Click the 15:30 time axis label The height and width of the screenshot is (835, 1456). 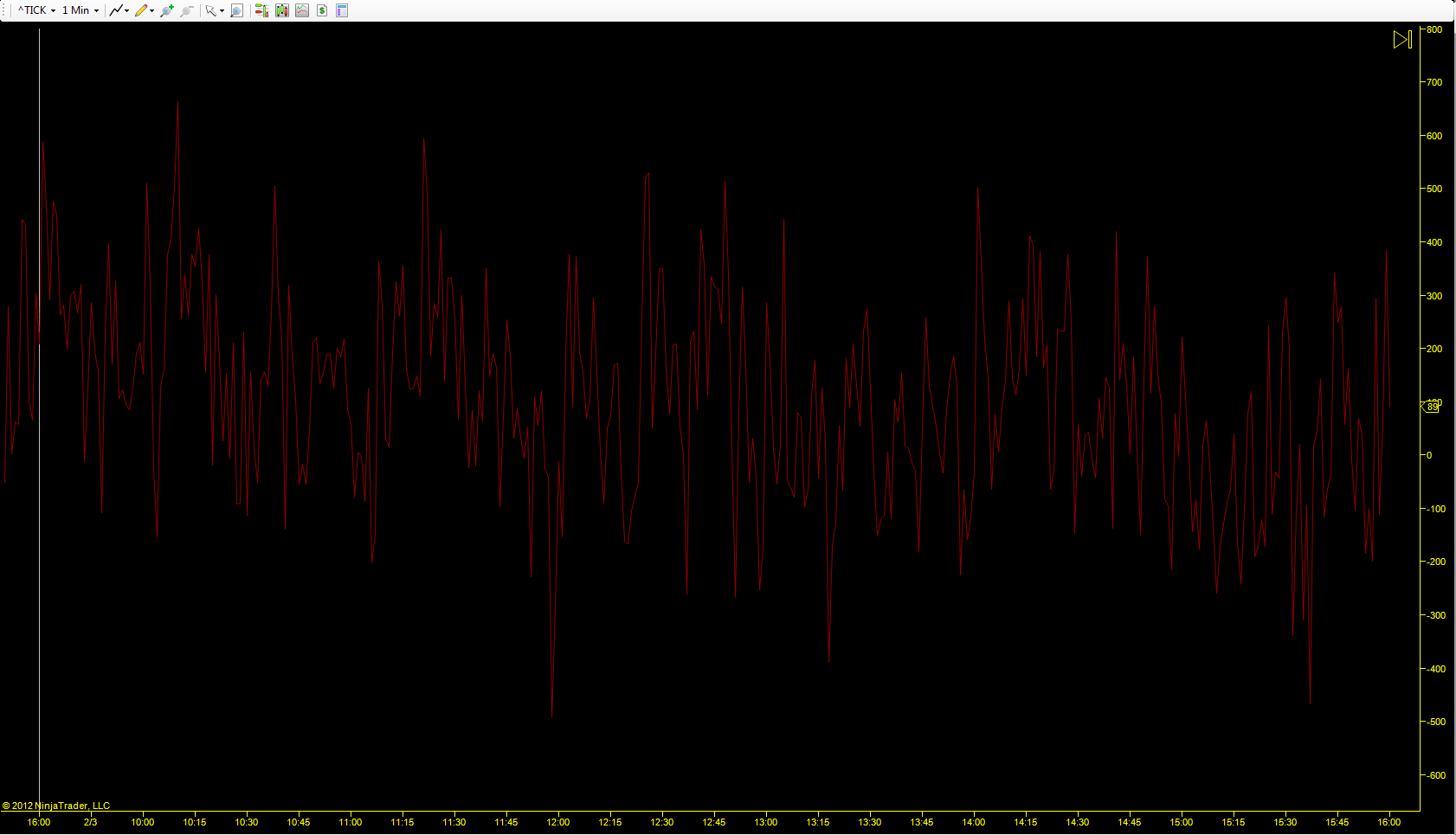point(1285,822)
